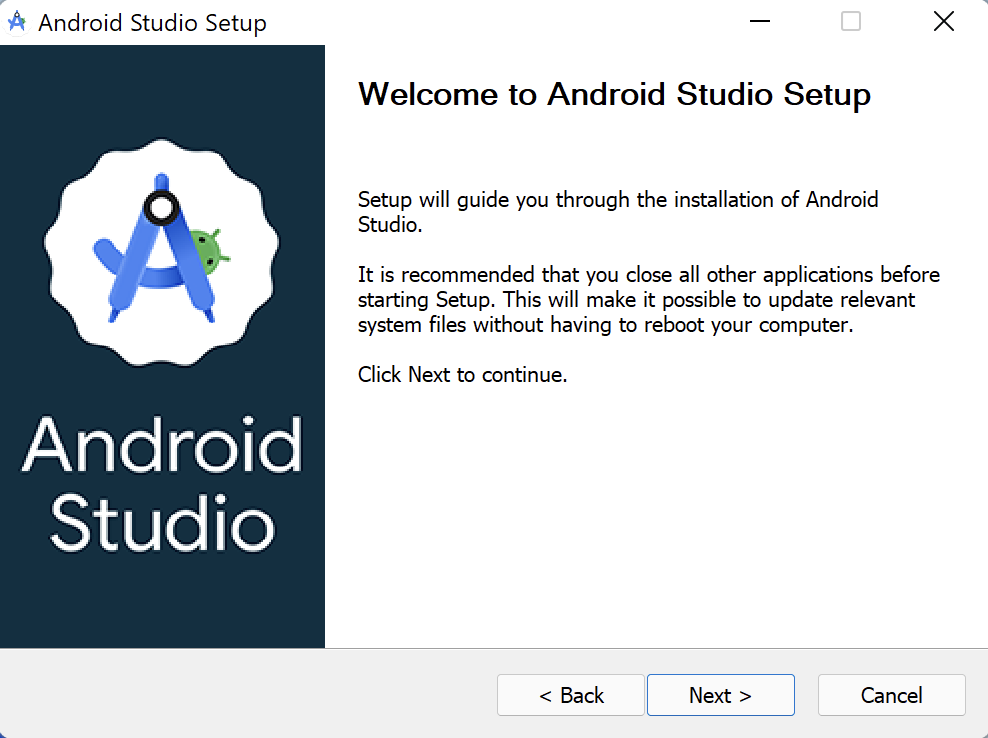Click the white 'Android' word in banner
This screenshot has height=738, width=988.
coord(162,443)
